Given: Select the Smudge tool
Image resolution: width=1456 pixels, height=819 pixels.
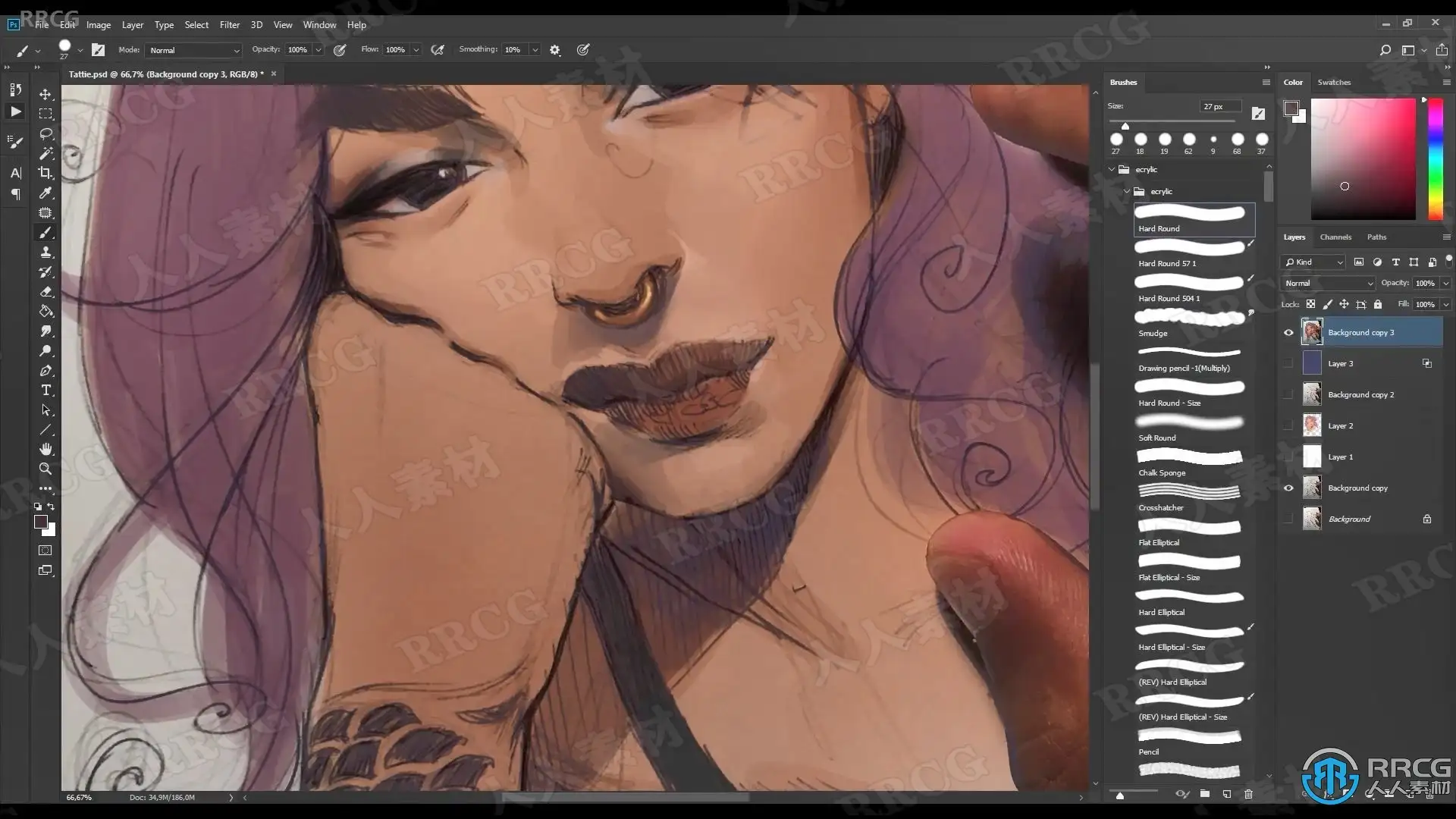Looking at the screenshot, I should pos(45,331).
